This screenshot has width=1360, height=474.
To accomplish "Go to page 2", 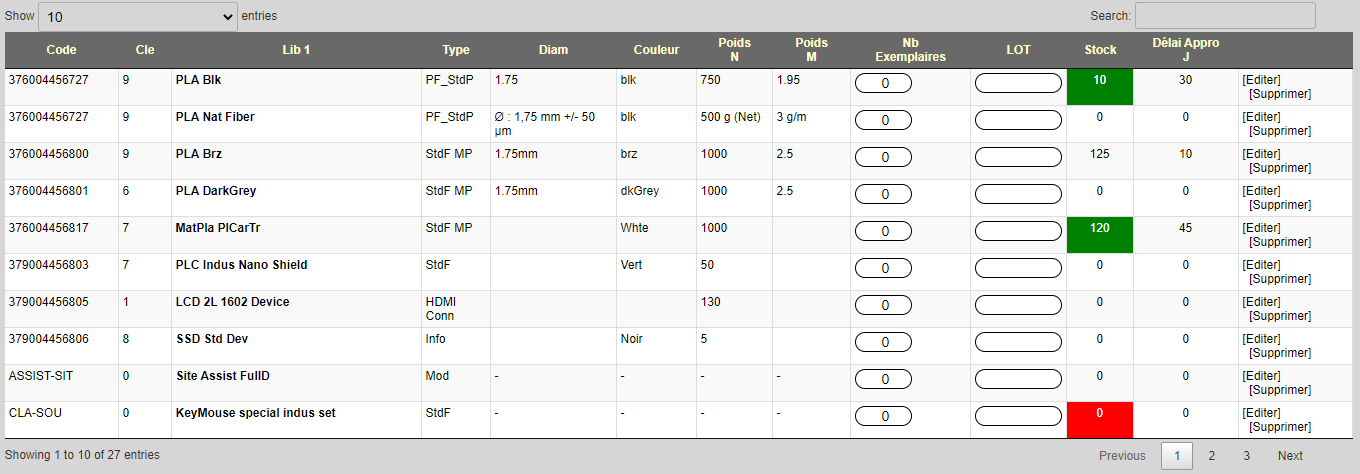I will [1211, 456].
